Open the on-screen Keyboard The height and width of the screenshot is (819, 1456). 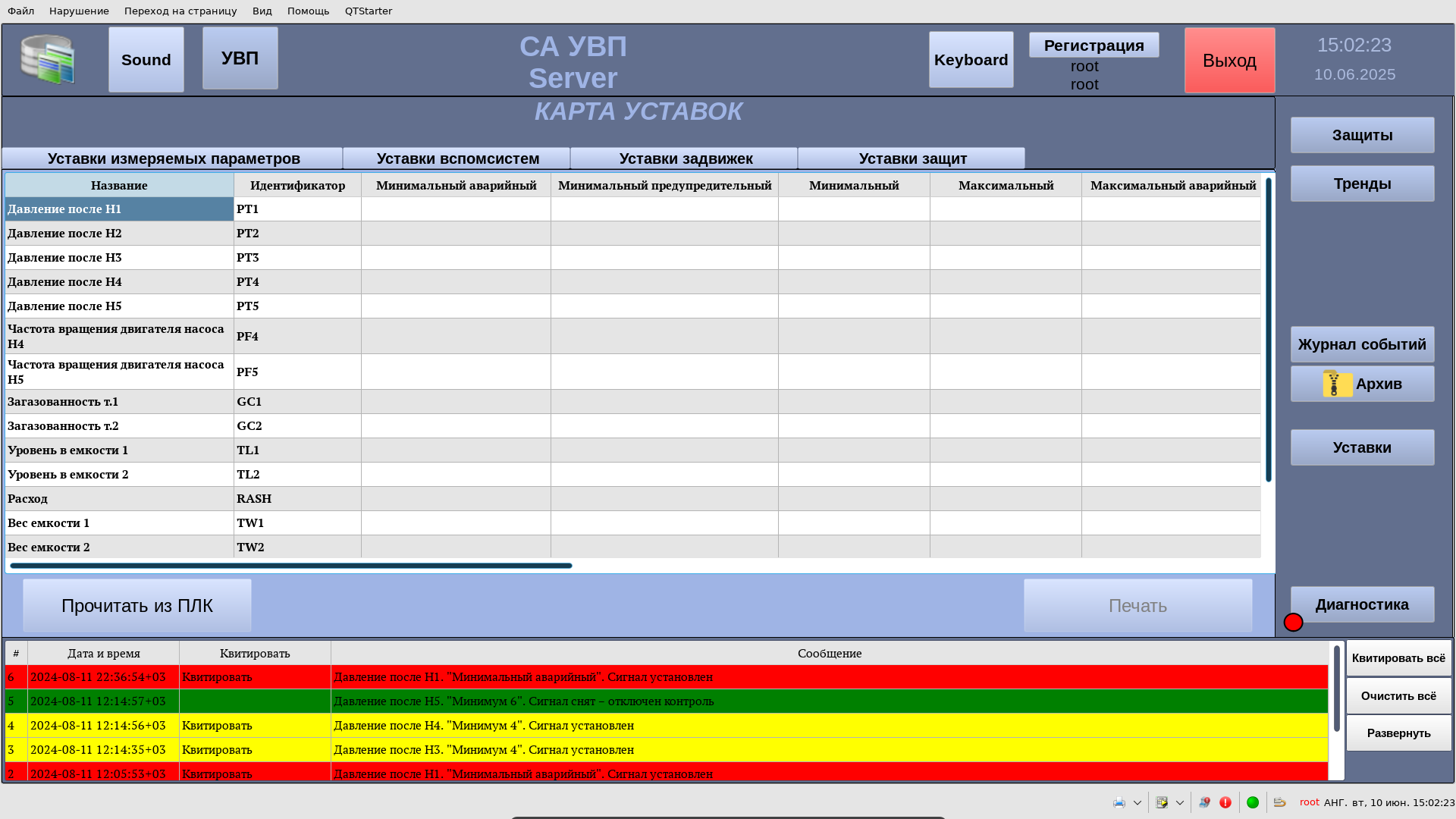click(x=971, y=60)
